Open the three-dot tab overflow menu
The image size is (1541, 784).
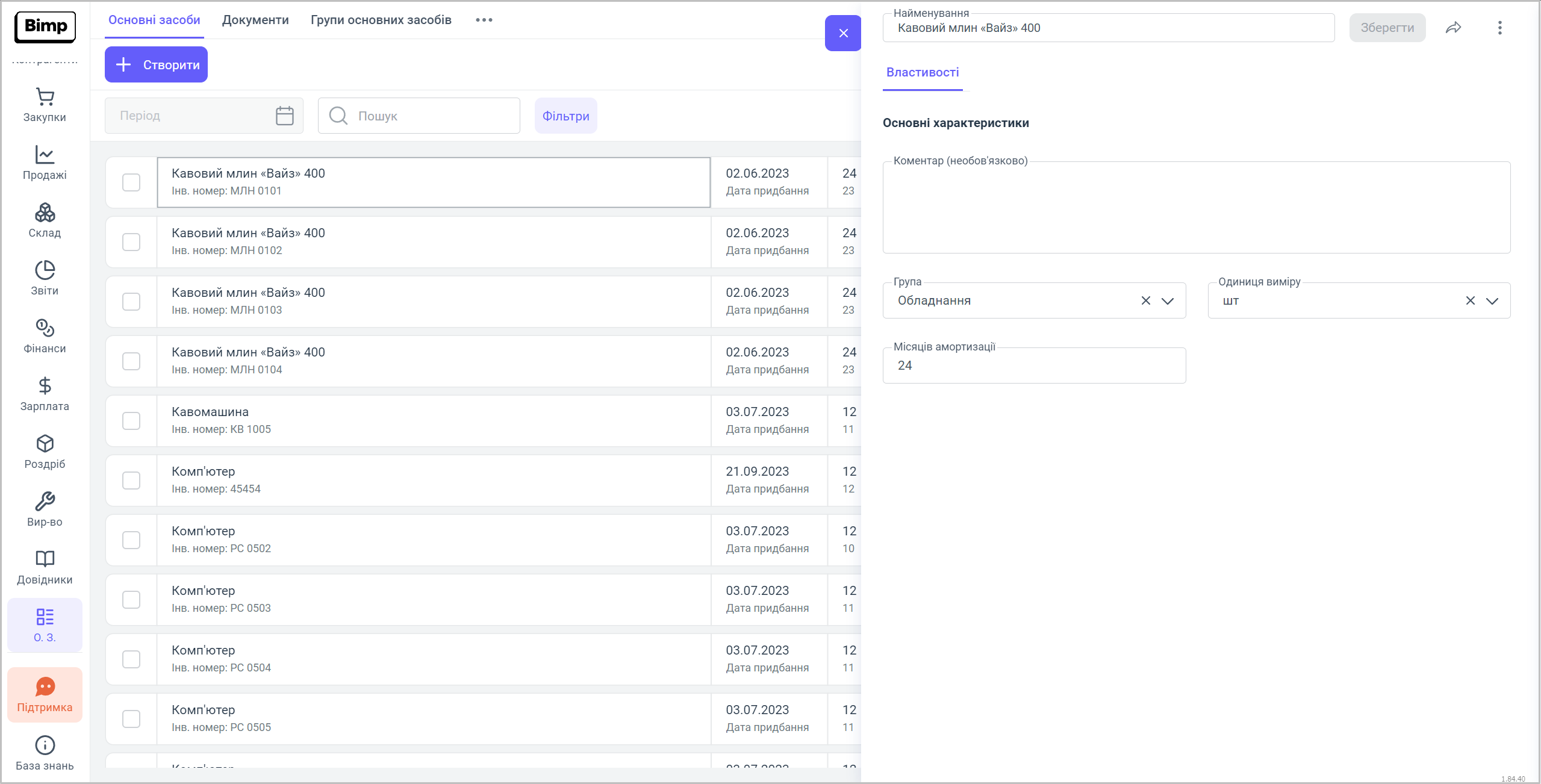[484, 20]
